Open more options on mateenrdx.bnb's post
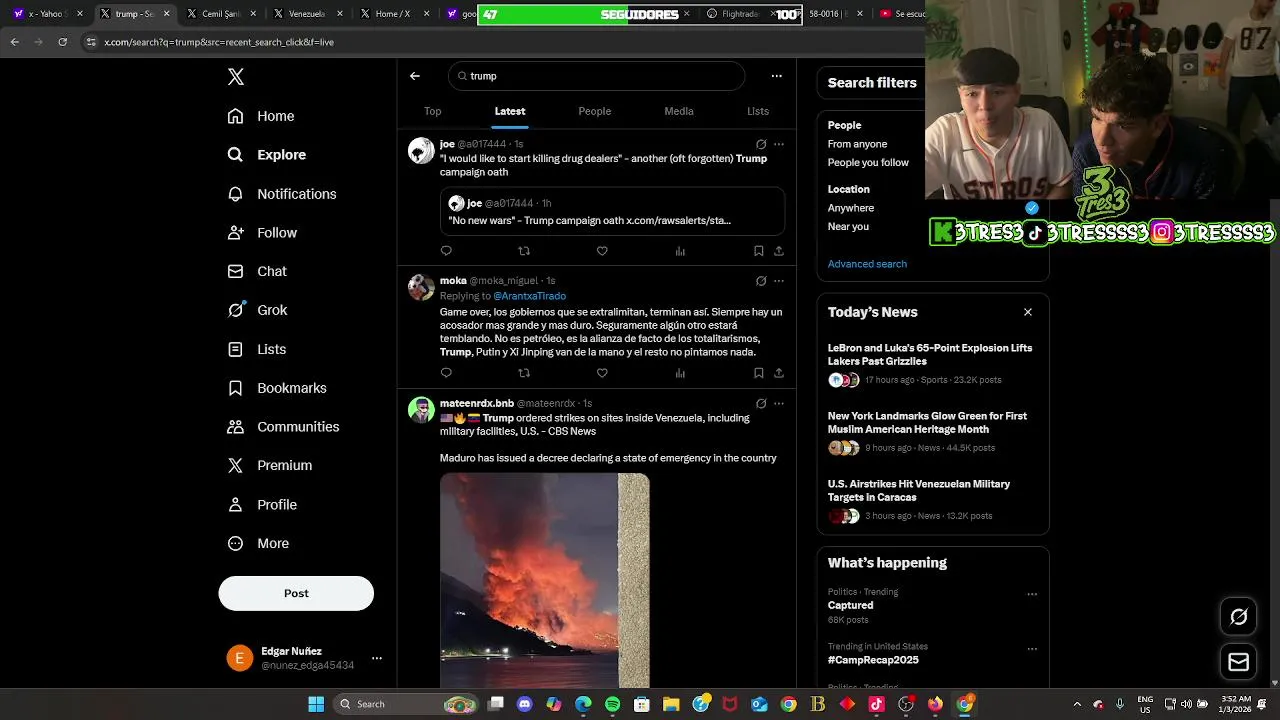Viewport: 1280px width, 720px height. point(779,404)
